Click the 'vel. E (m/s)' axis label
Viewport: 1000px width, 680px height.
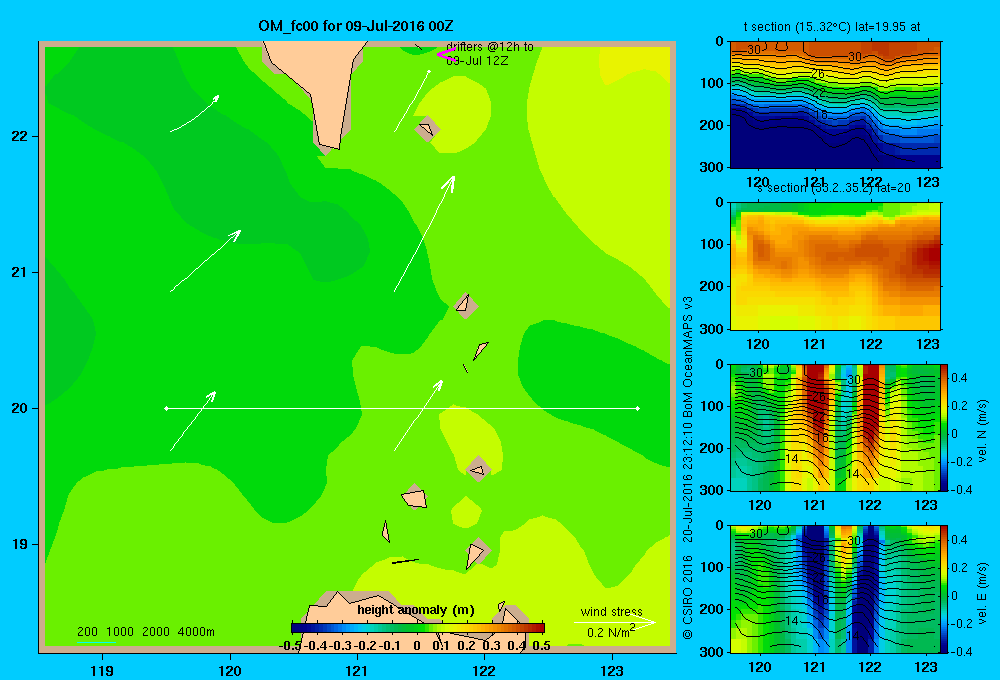pyautogui.click(x=982, y=592)
